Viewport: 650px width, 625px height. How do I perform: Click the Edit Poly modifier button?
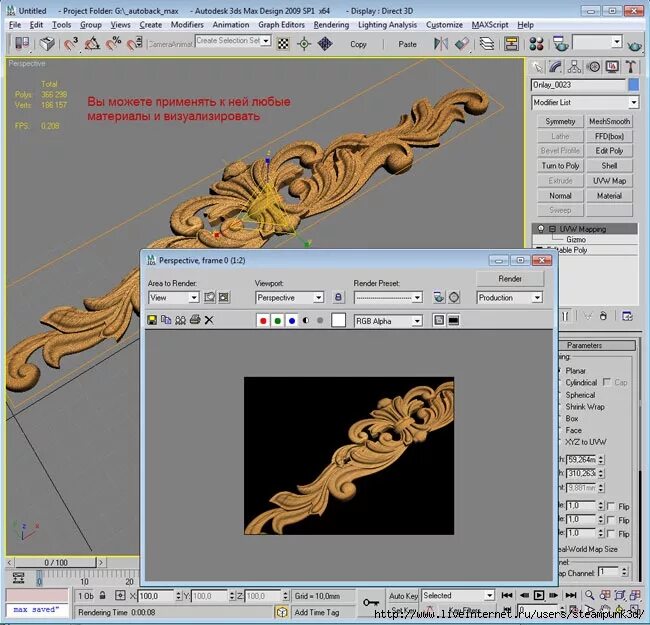tap(609, 151)
